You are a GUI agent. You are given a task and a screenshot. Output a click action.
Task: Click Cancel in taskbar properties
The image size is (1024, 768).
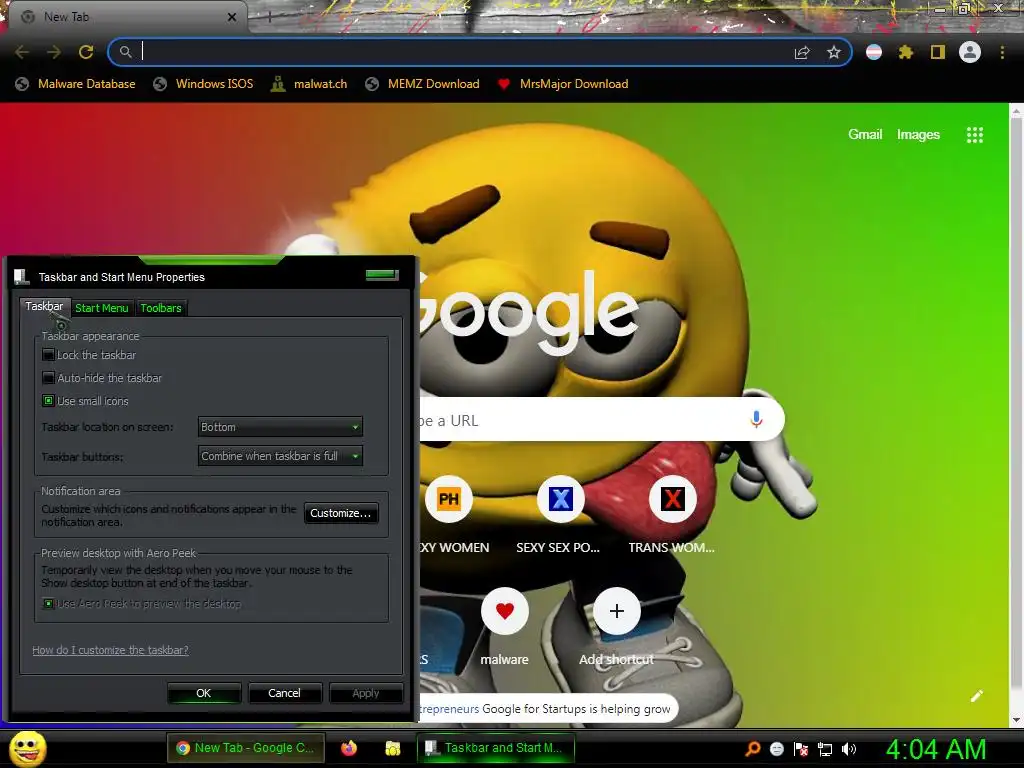tap(285, 694)
